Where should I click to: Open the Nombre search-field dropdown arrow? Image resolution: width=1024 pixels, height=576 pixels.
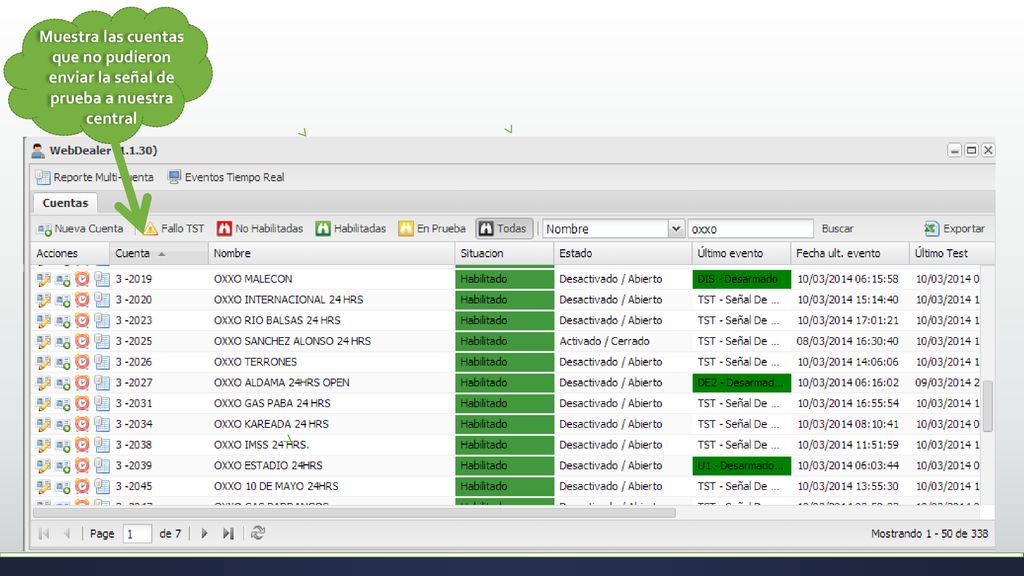pos(676,229)
